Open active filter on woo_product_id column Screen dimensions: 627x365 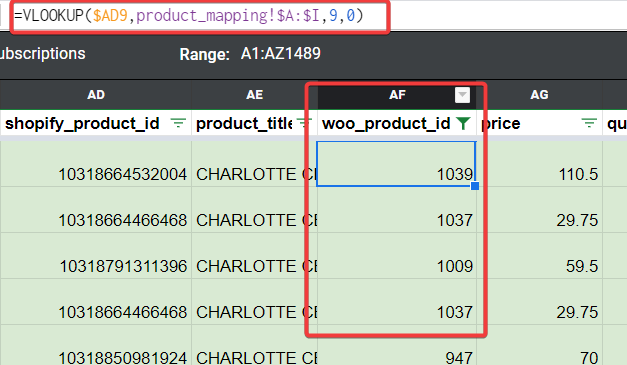(463, 123)
